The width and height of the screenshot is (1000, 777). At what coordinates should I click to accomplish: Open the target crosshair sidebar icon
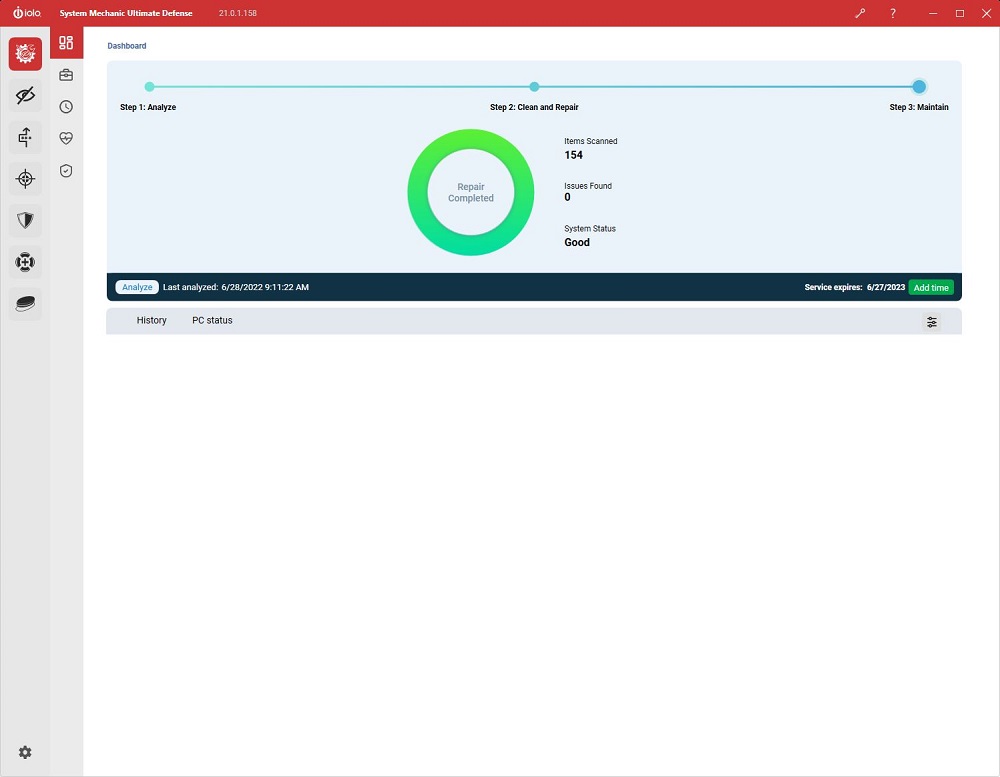[26, 179]
